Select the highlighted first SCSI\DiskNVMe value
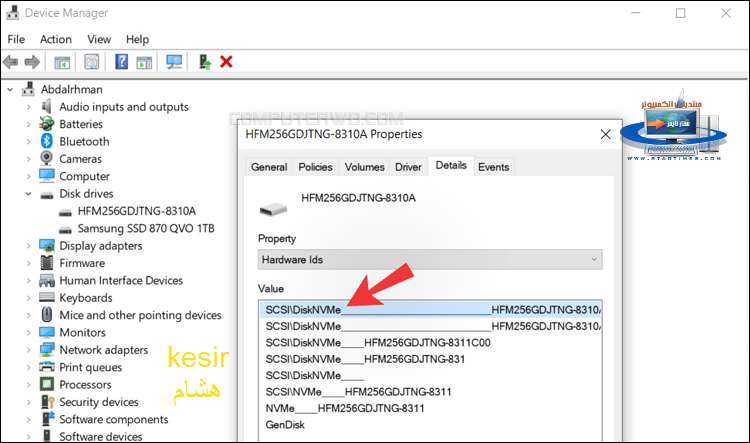 pyautogui.click(x=430, y=310)
